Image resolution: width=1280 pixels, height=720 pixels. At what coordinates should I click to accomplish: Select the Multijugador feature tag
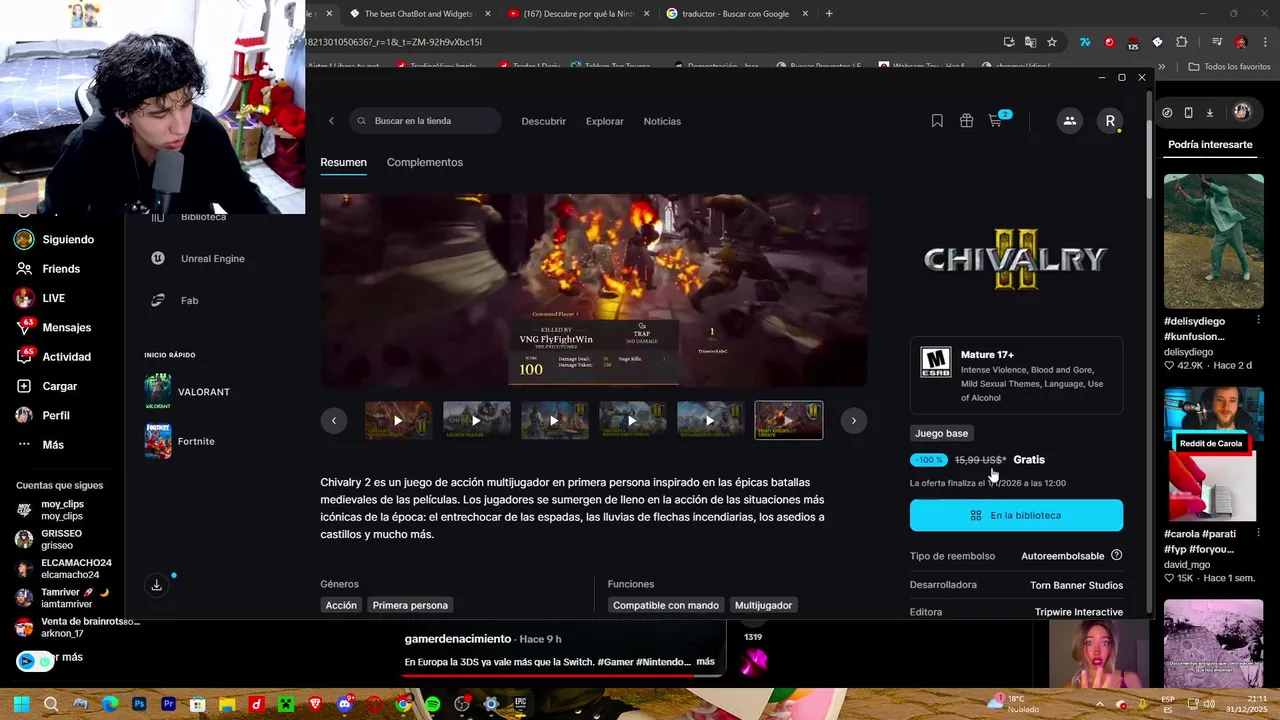763,605
